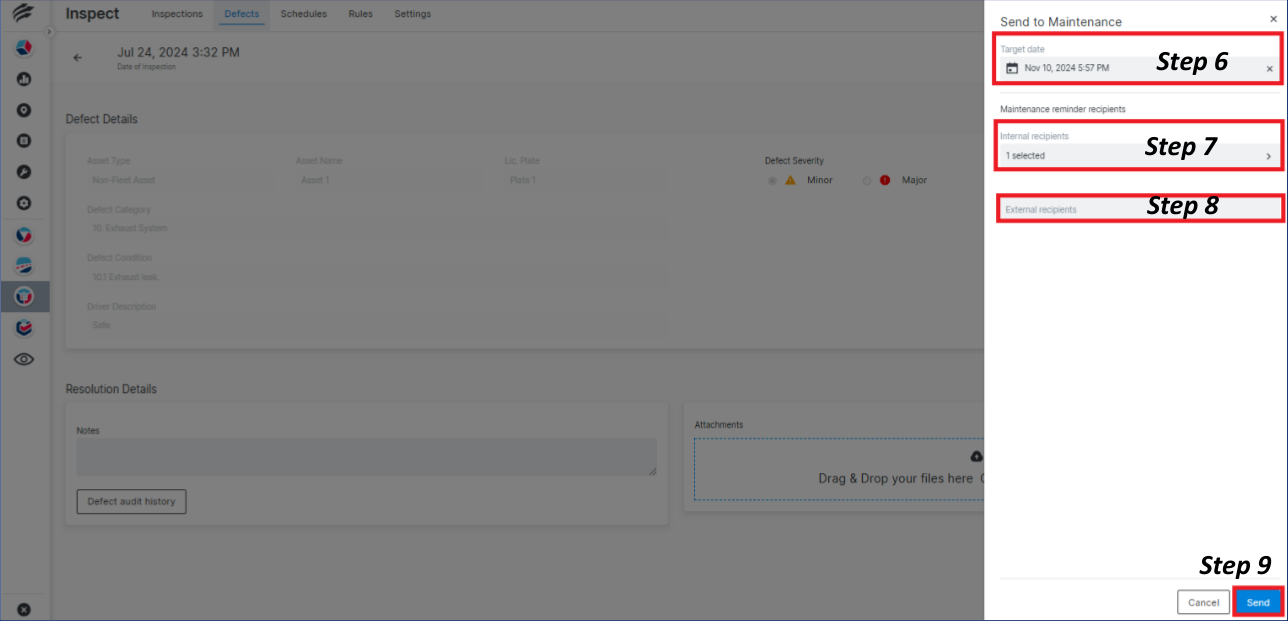Clear the target date using its X
The image size is (1288, 621).
coord(1269,67)
